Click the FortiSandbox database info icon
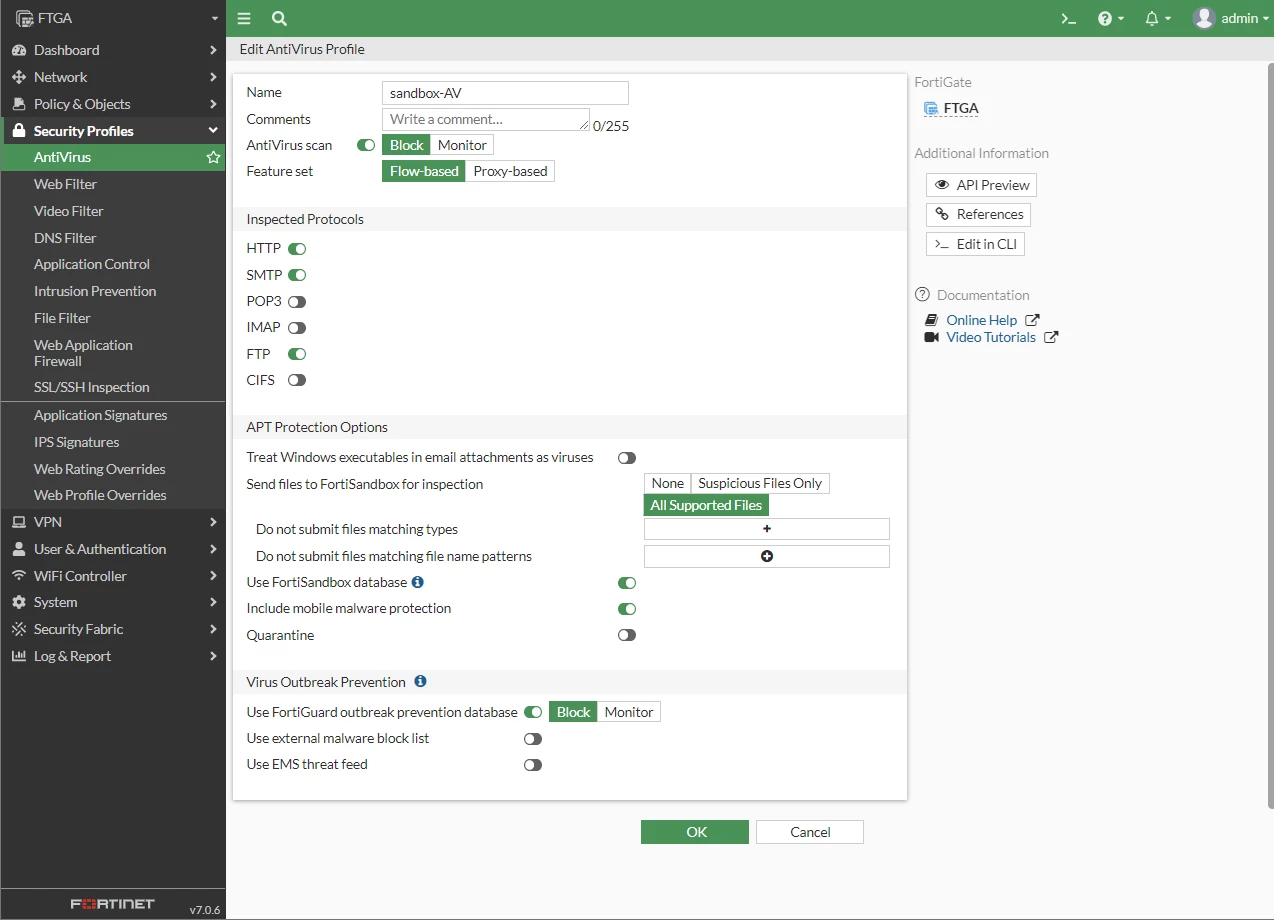The height and width of the screenshot is (920, 1274). coord(418,582)
